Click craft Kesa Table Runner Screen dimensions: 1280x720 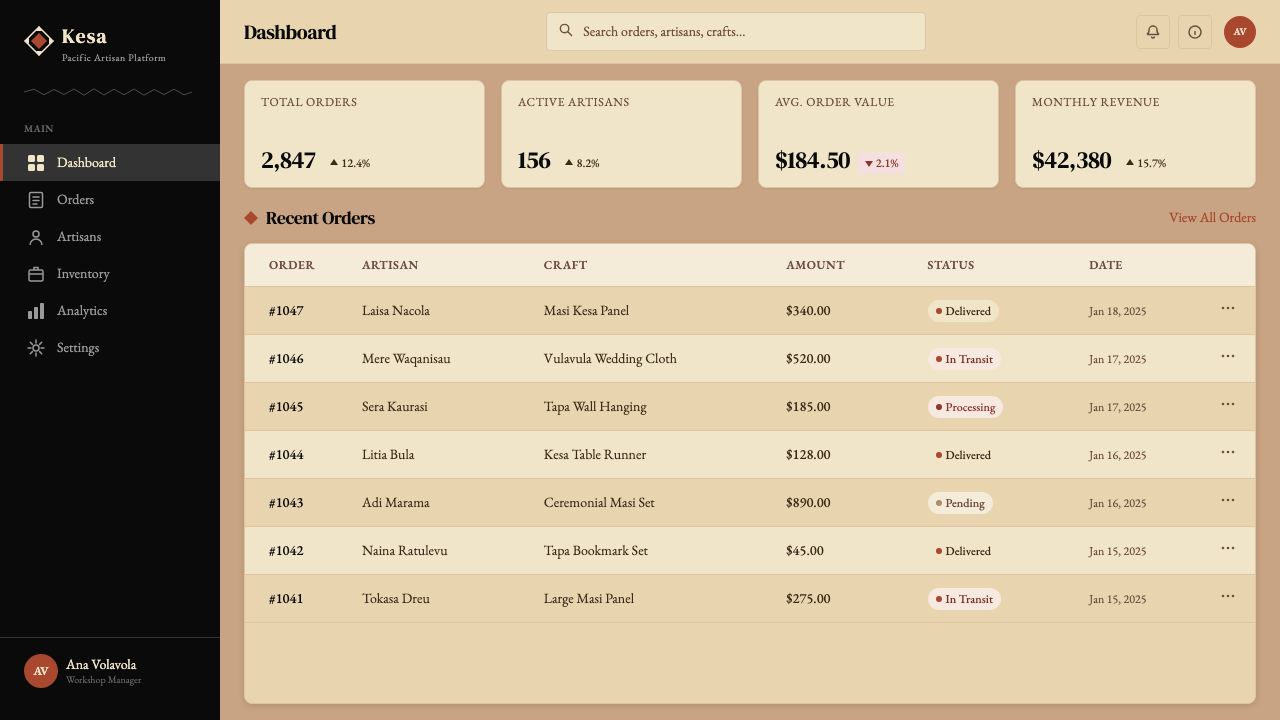595,455
